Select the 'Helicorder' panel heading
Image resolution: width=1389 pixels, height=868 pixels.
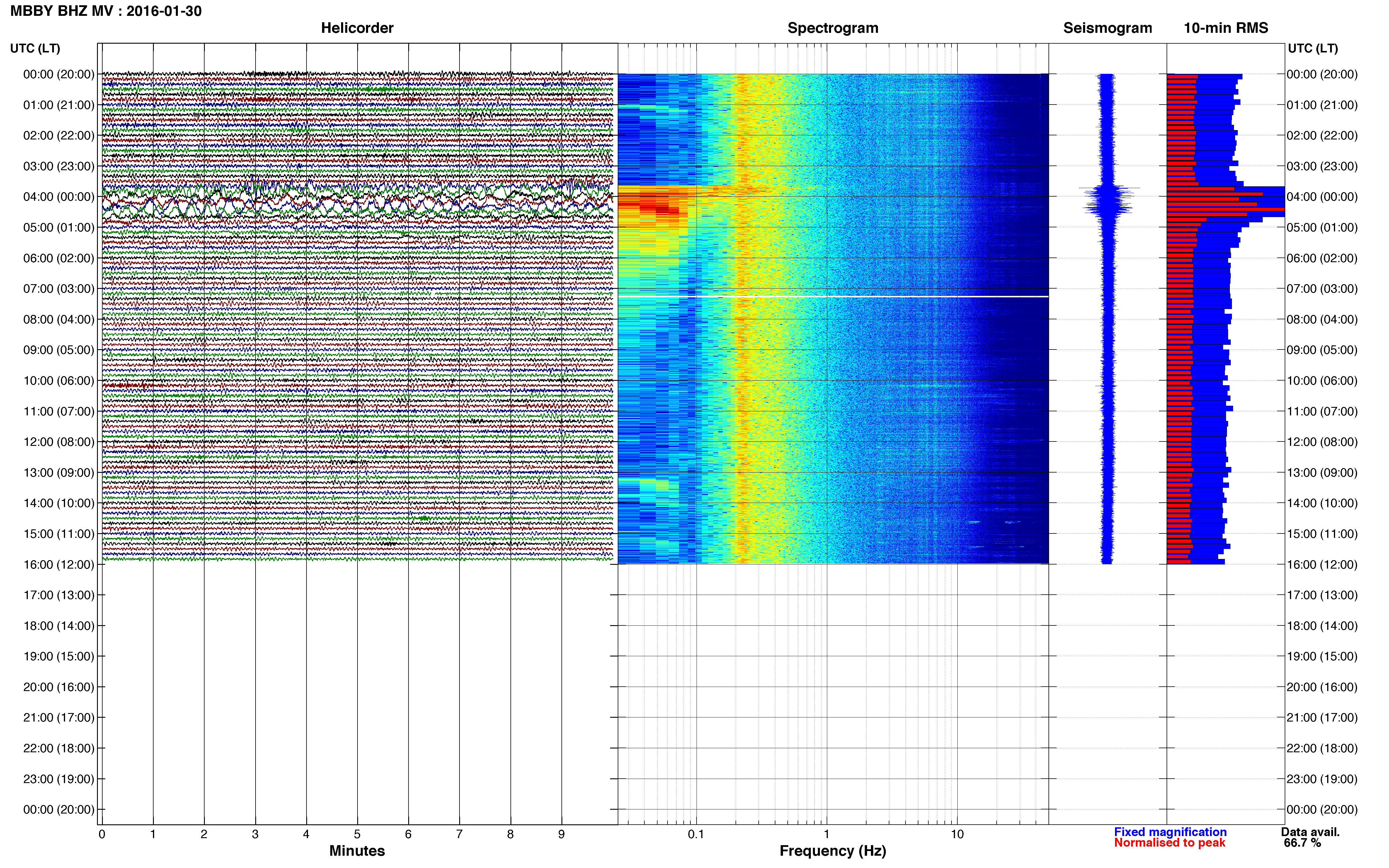[357, 28]
